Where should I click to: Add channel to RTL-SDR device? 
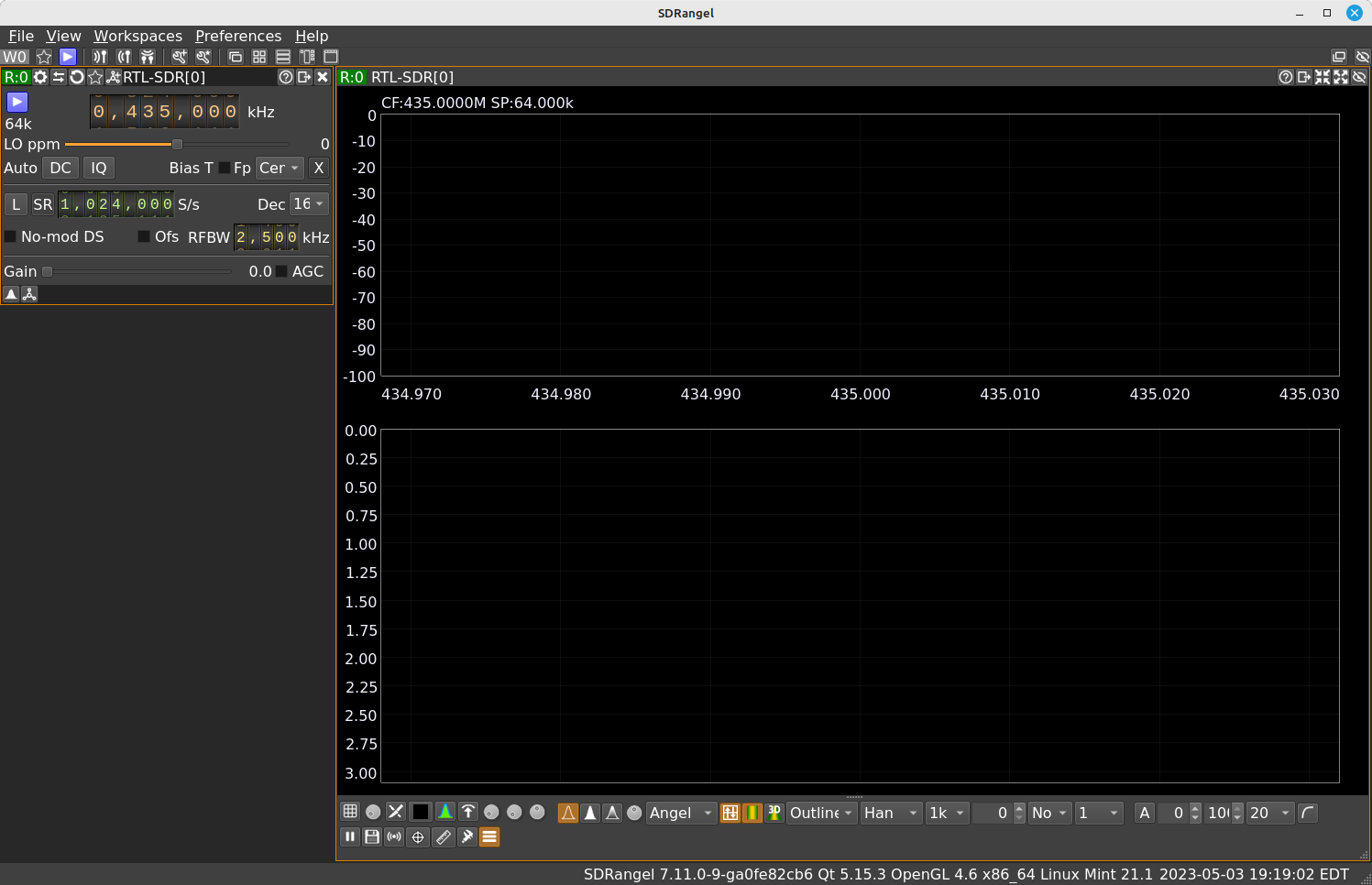coord(114,77)
